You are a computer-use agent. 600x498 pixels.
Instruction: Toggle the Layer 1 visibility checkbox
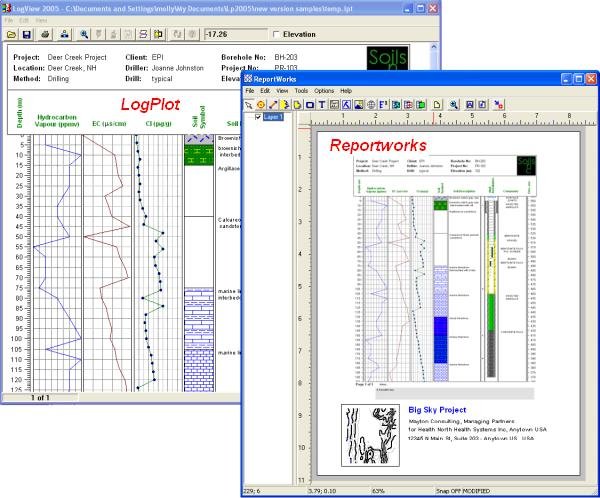[x=258, y=117]
